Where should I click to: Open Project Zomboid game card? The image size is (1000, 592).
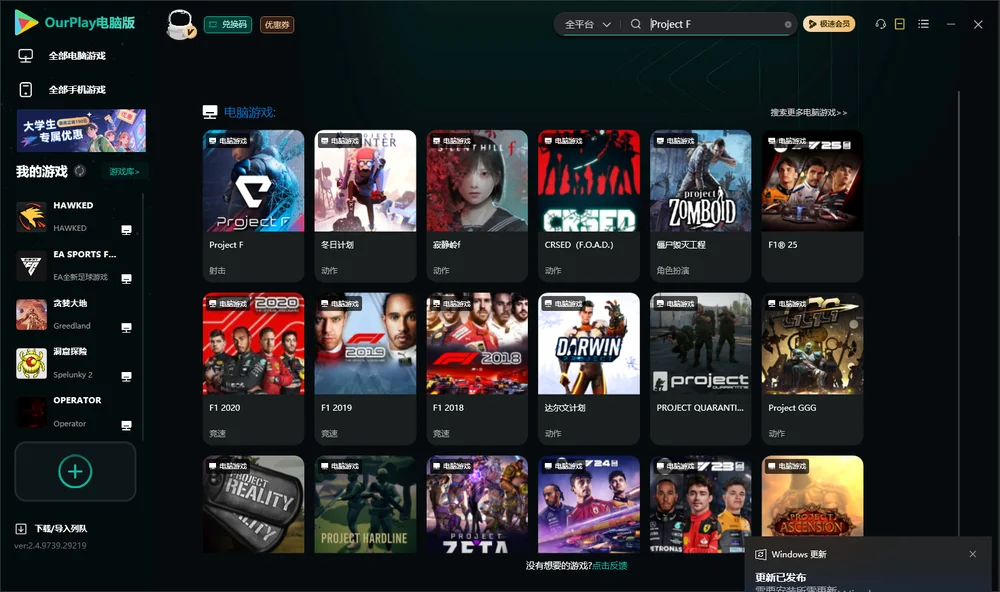pos(701,205)
